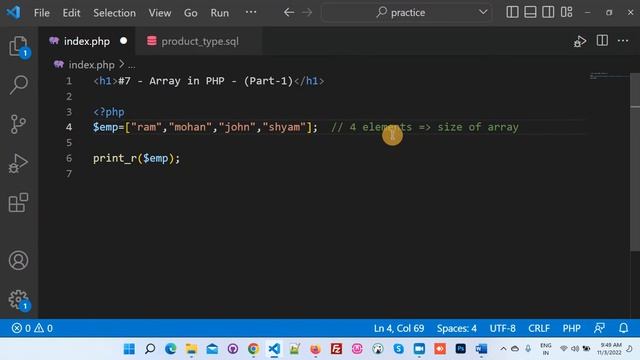The image size is (640, 360).
Task: Open the Selection menu
Action: [x=114, y=13]
